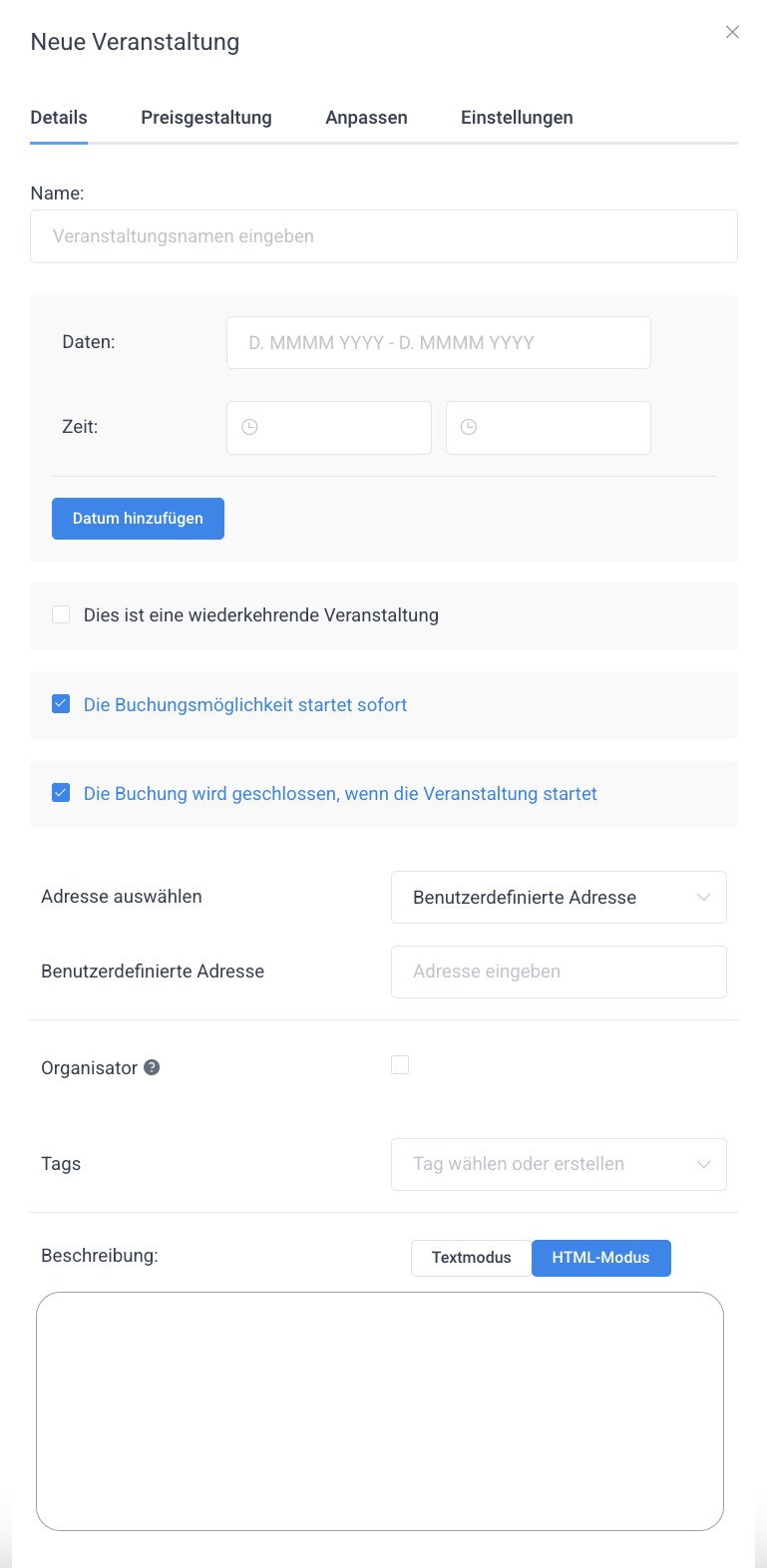This screenshot has width=767, height=1568.
Task: Select the Details tab
Action: pyautogui.click(x=59, y=118)
